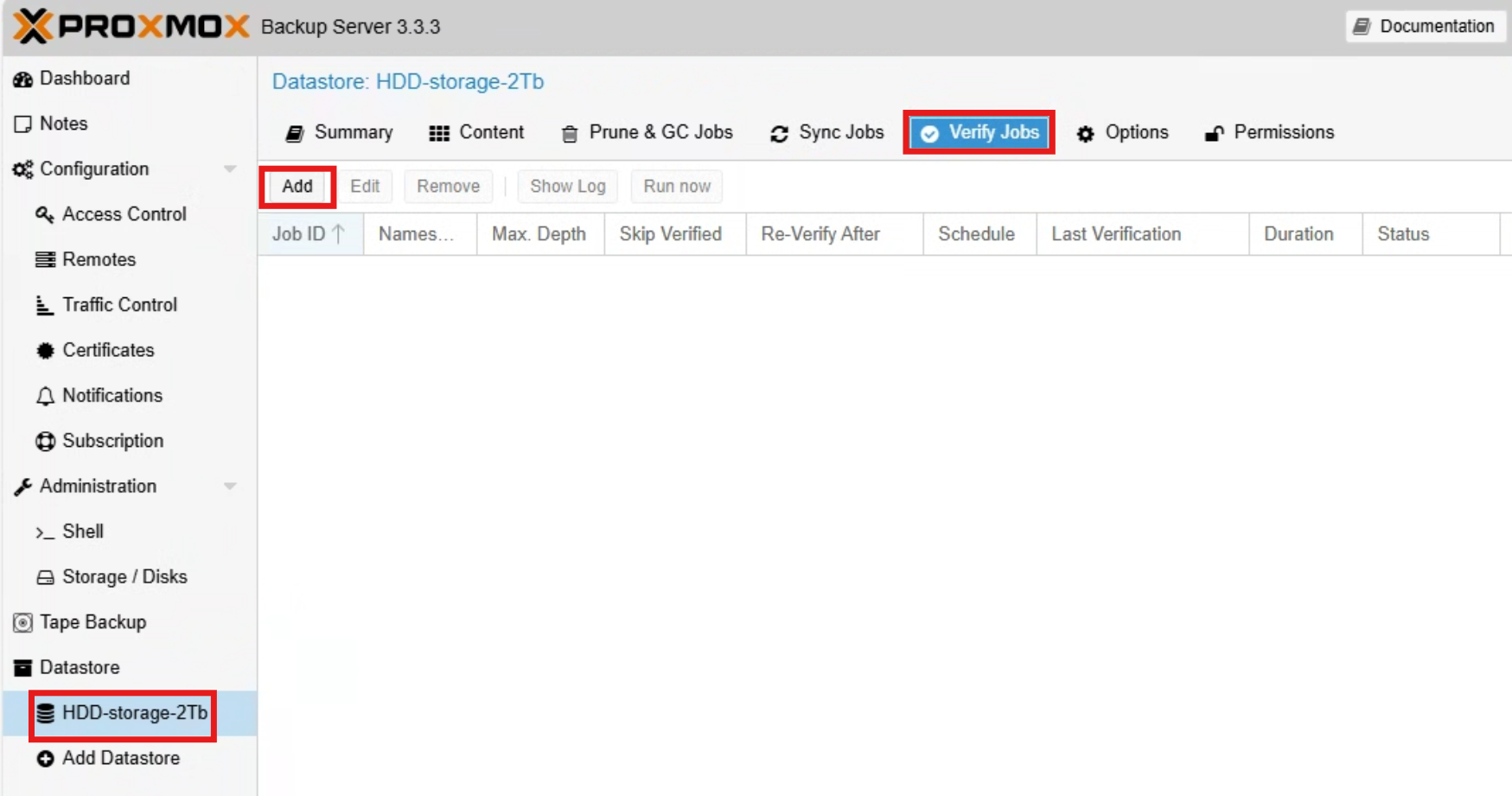Open Traffic Control settings
Screen dimensions: 1512x796
pos(130,305)
